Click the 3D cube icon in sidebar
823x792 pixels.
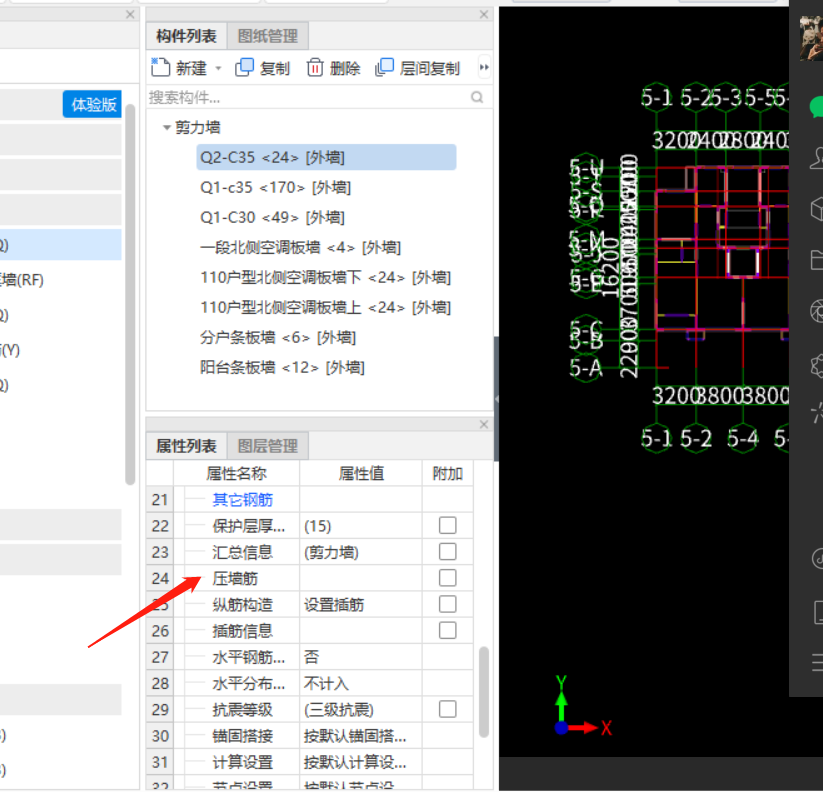click(817, 209)
